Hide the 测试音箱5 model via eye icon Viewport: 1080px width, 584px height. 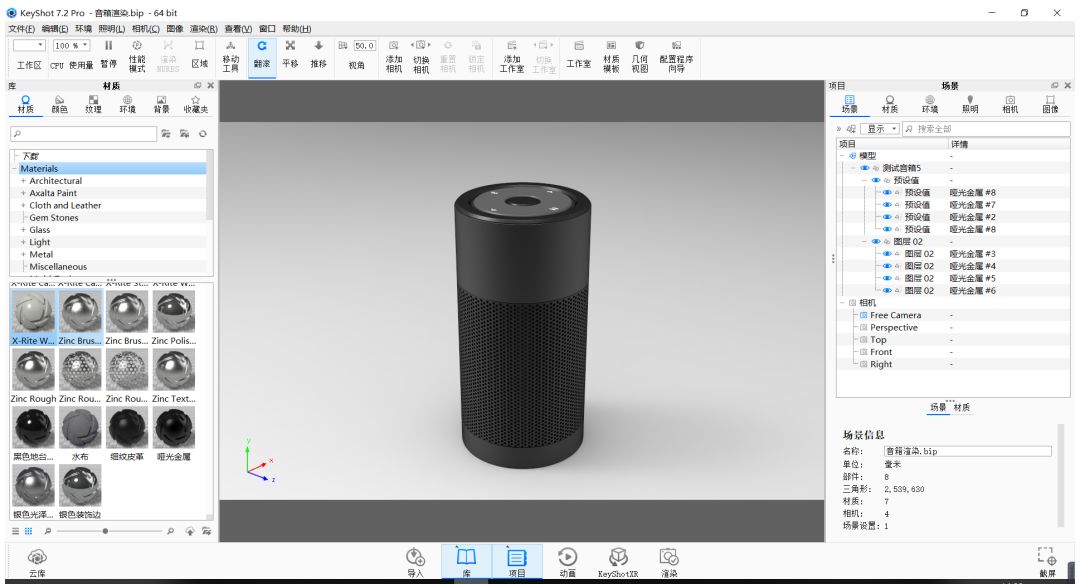[864, 168]
